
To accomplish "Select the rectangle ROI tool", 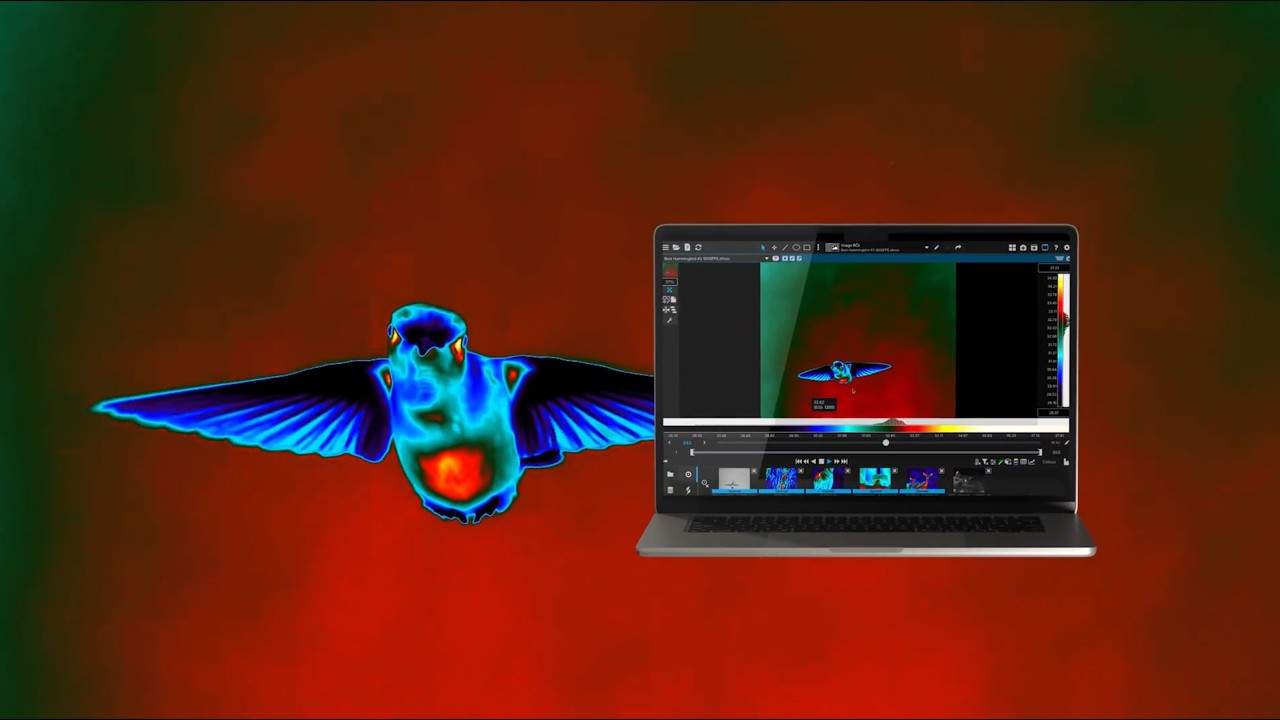I will [x=807, y=247].
